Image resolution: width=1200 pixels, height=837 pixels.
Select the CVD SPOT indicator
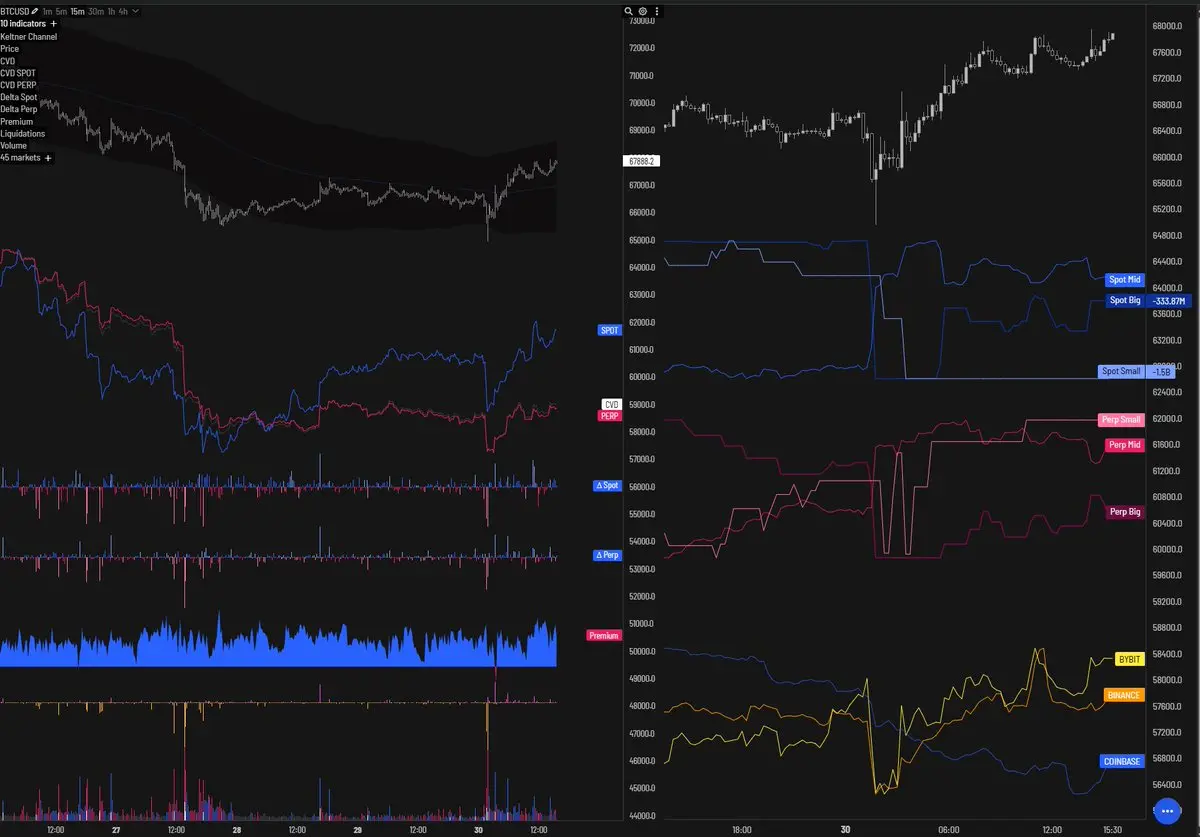(18, 73)
